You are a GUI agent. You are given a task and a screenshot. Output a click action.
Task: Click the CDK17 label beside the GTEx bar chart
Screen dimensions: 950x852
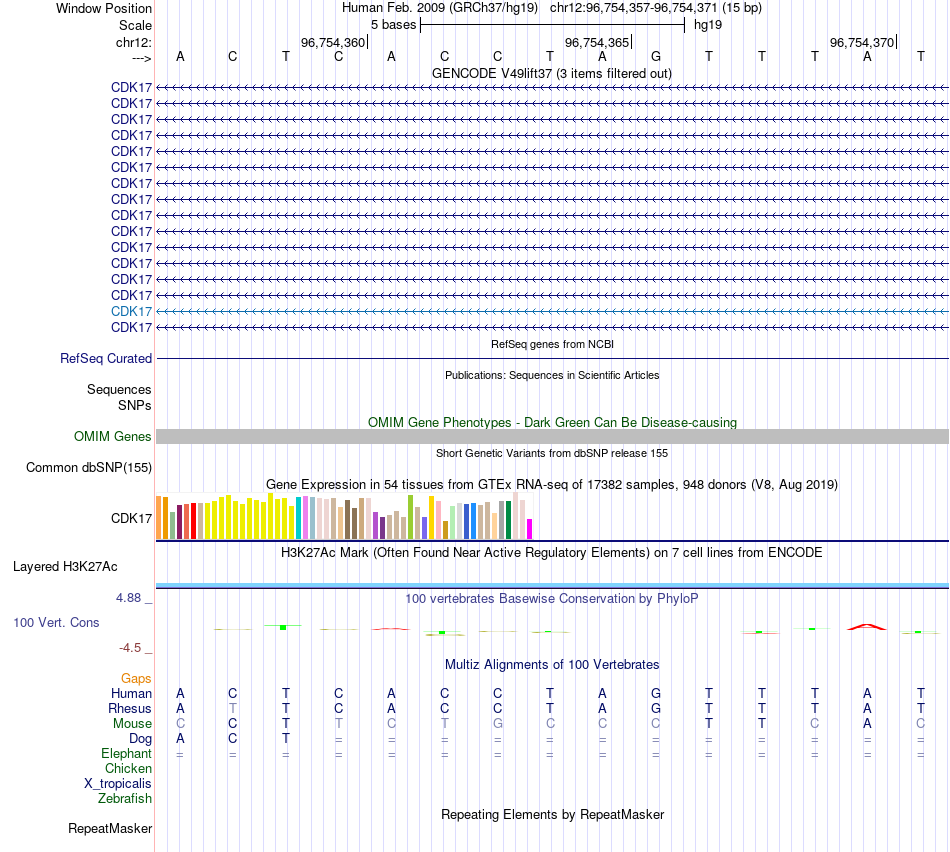(131, 519)
